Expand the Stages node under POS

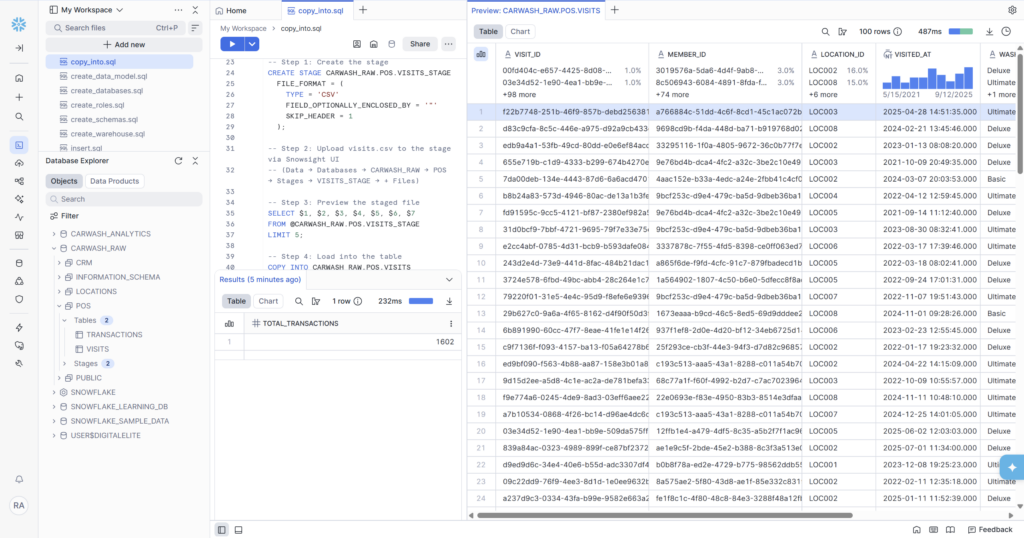(65, 363)
